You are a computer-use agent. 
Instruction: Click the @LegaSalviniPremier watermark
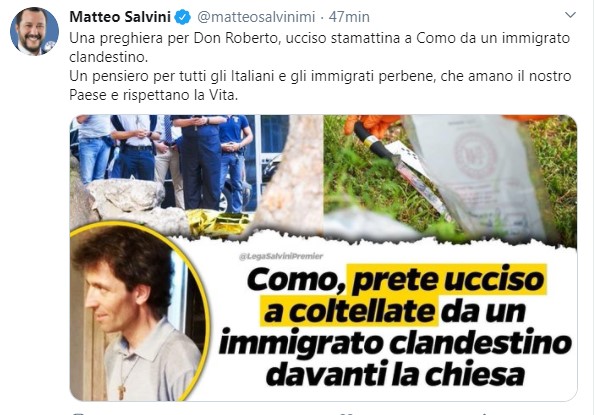281,256
